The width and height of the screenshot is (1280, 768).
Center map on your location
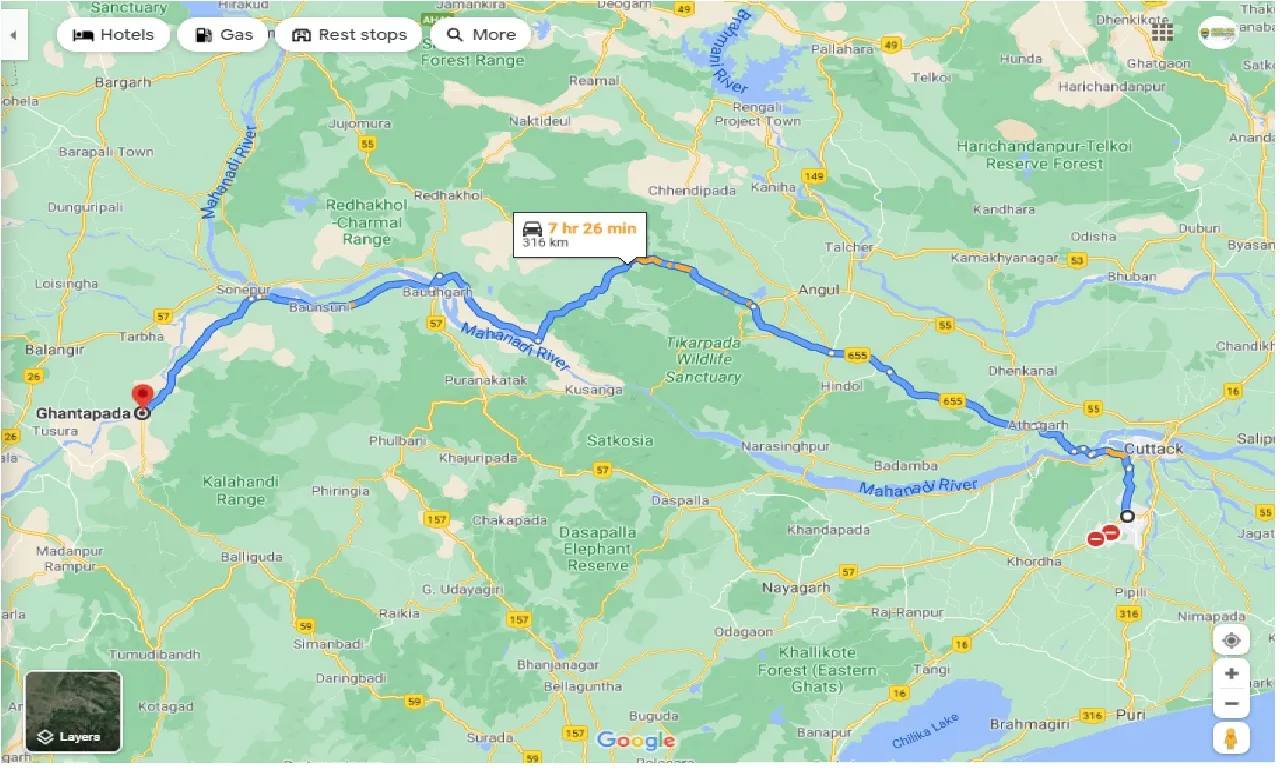(x=1231, y=640)
